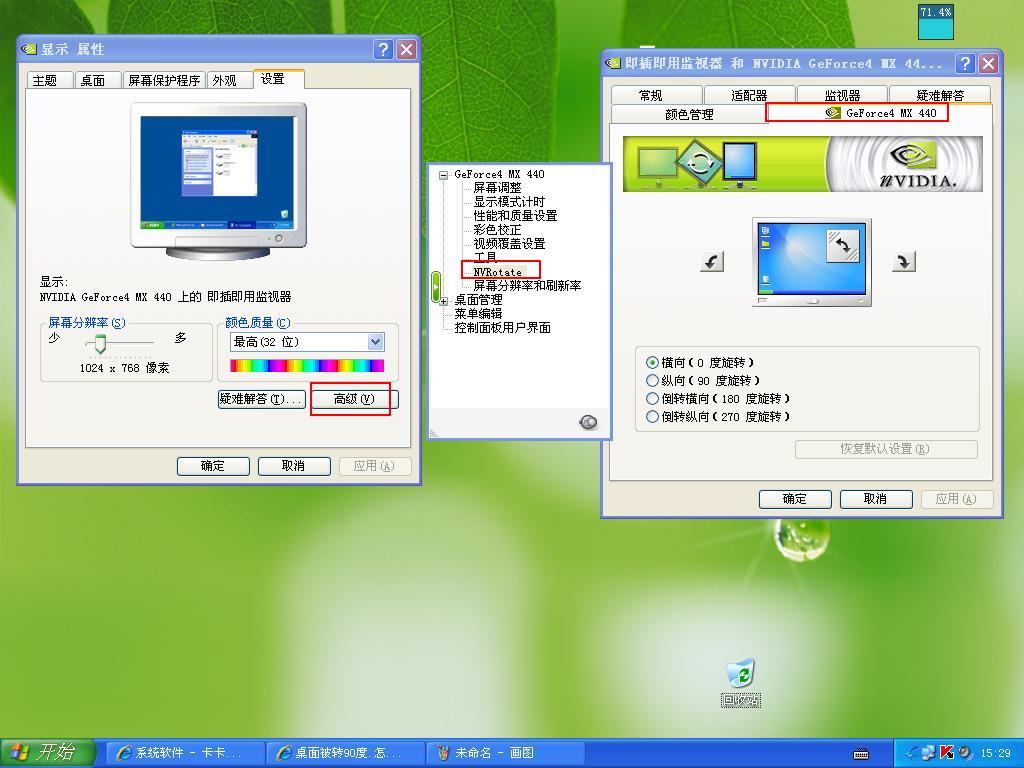Click 确定 in NVIDIA properties window

pyautogui.click(x=795, y=500)
